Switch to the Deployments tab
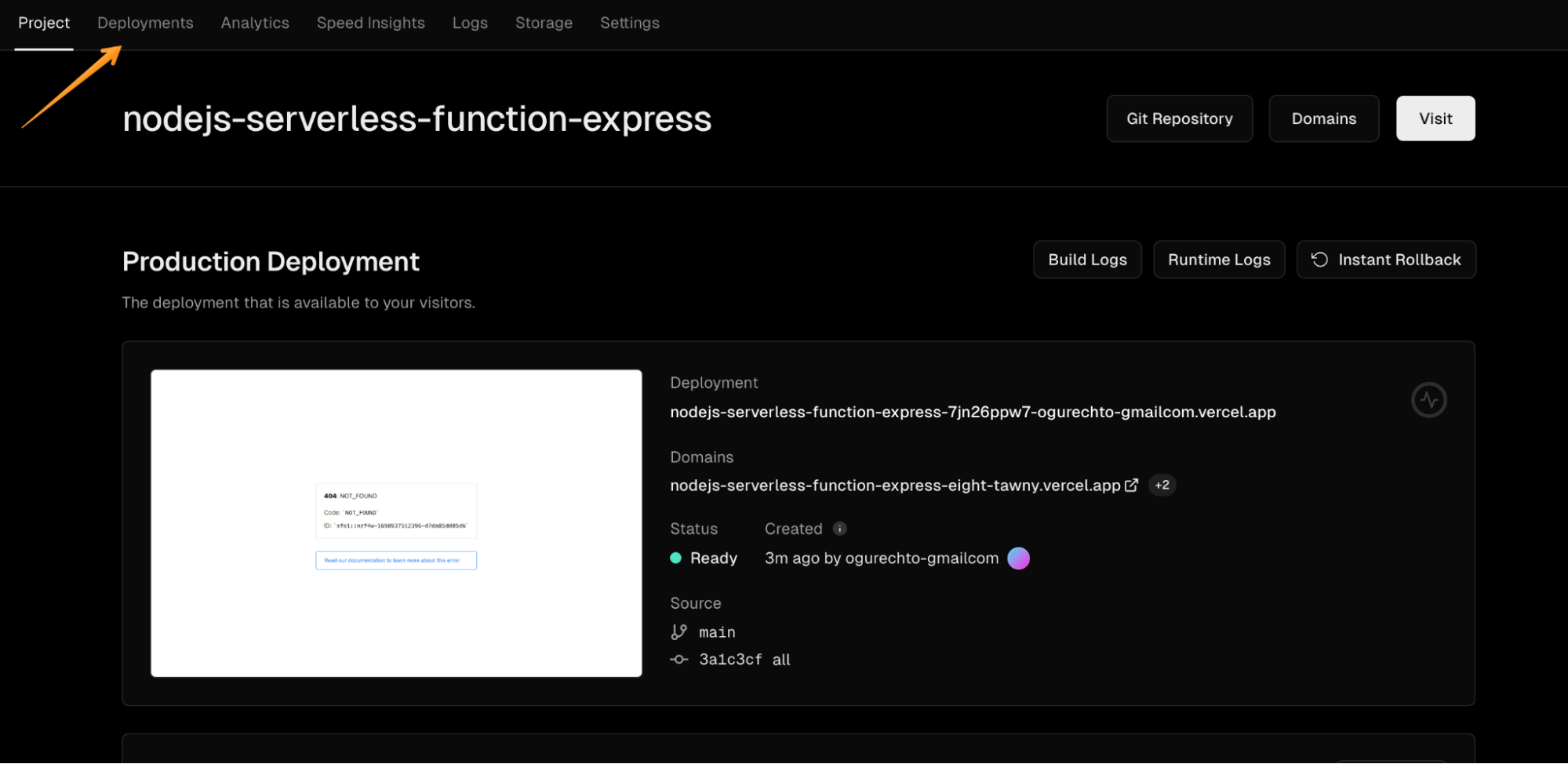 (144, 23)
